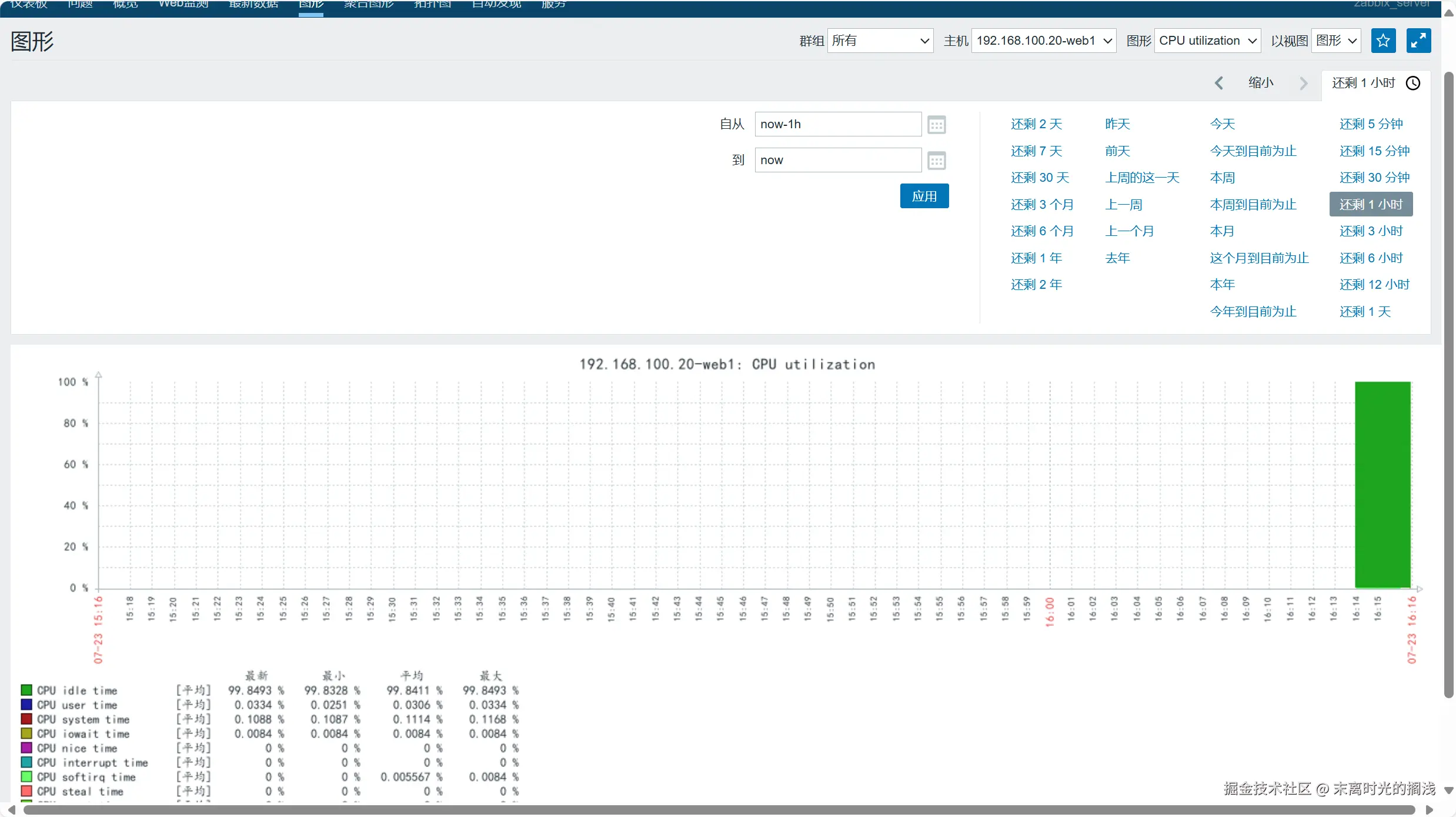Go to next time period arrow
This screenshot has width=1456, height=817.
coord(1304,84)
